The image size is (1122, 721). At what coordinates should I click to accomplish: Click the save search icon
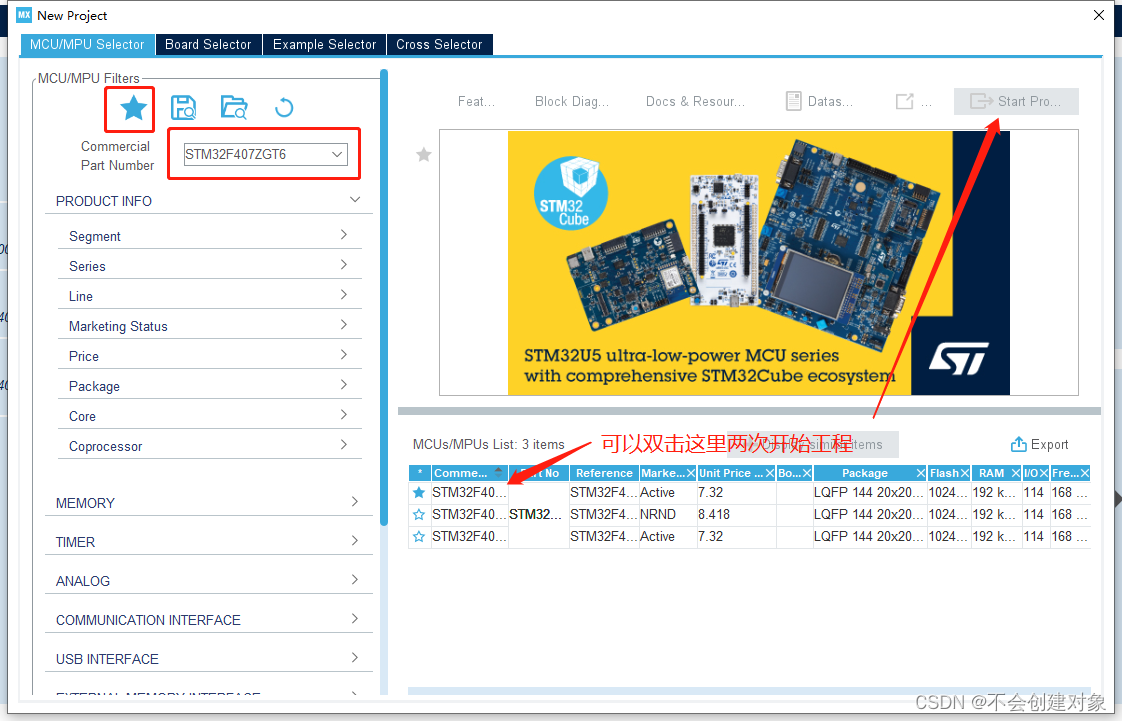click(x=184, y=108)
